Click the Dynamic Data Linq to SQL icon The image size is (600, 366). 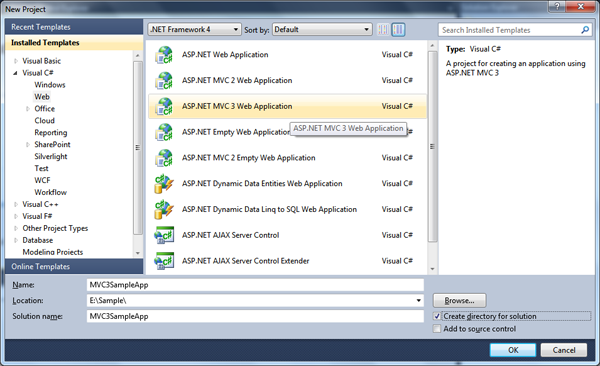164,209
